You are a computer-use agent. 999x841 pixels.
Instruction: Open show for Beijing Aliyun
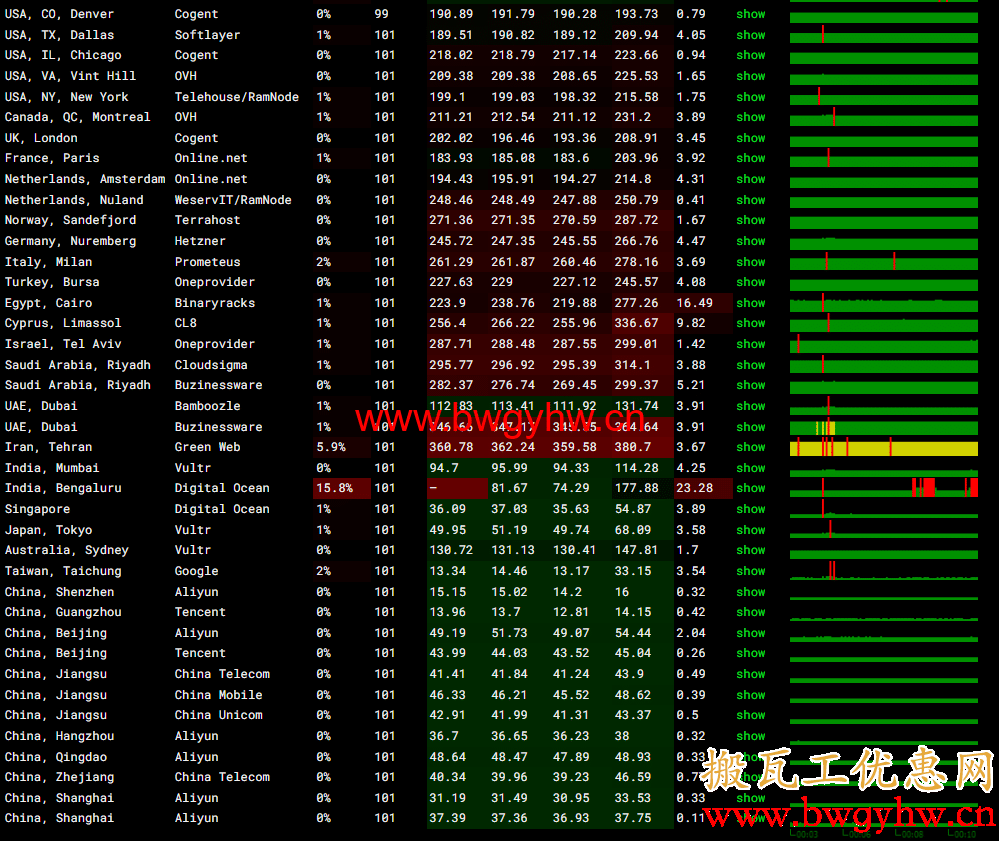click(x=751, y=633)
